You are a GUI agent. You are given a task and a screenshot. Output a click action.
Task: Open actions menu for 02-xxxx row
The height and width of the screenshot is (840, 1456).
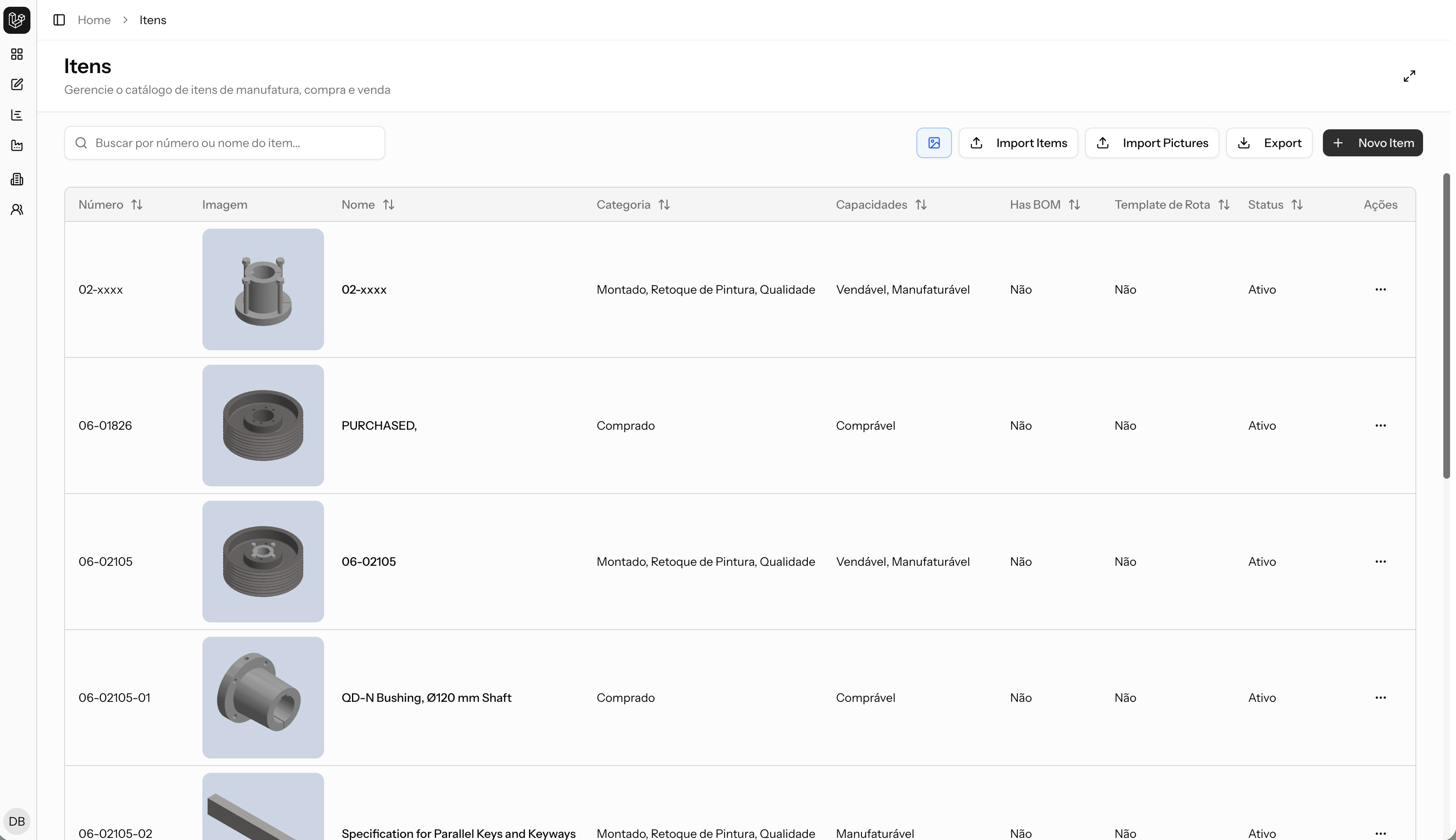point(1380,289)
